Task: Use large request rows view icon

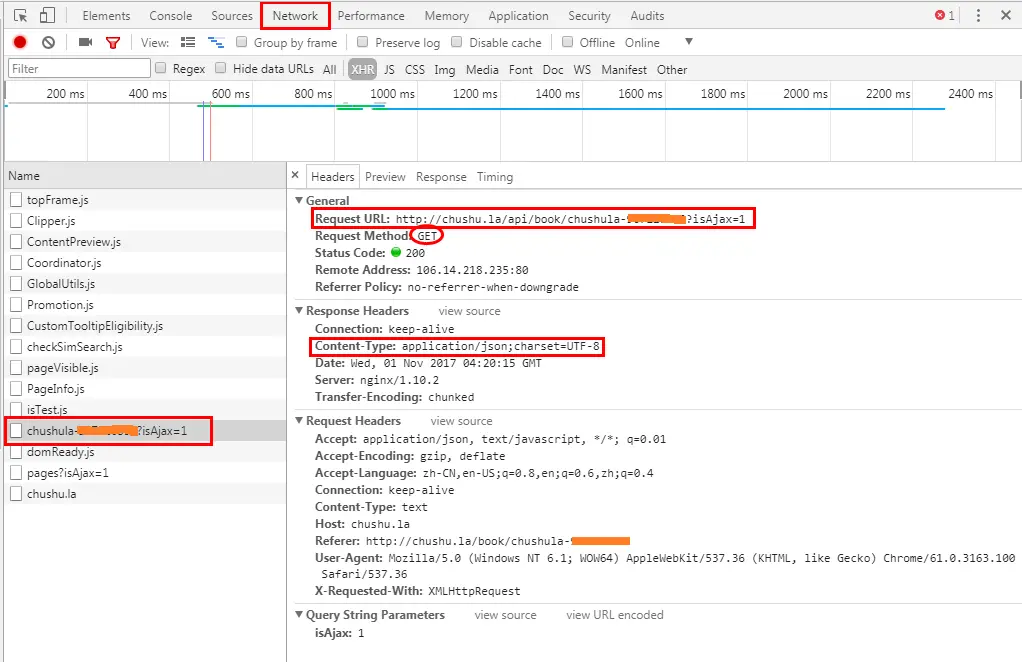Action: (188, 42)
